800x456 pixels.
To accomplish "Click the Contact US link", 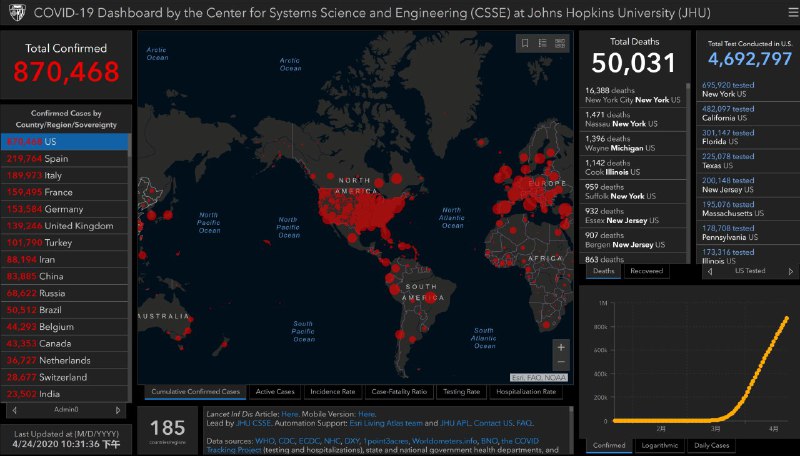I will pos(493,423).
